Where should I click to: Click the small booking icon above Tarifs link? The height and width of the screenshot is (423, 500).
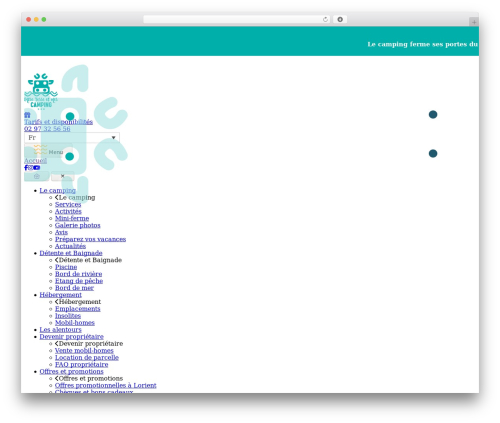pos(27,115)
